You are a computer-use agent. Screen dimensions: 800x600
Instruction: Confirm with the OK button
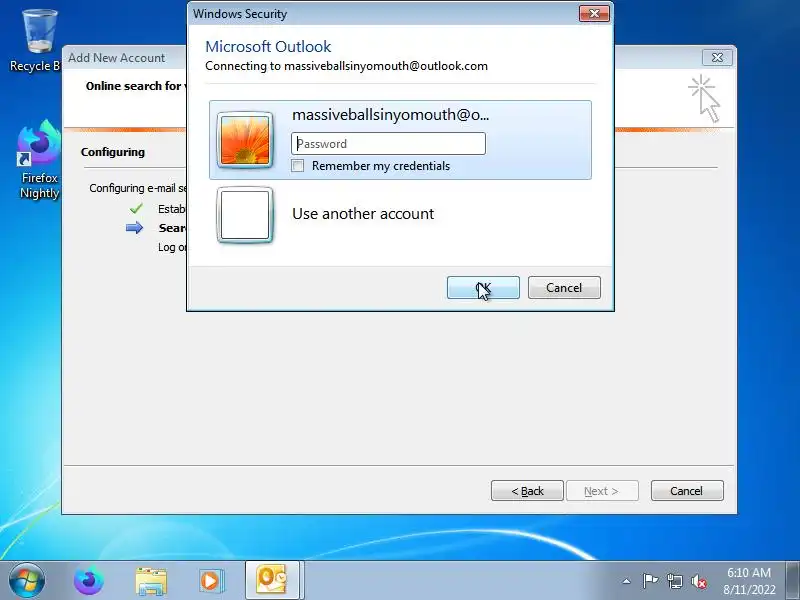[483, 288]
